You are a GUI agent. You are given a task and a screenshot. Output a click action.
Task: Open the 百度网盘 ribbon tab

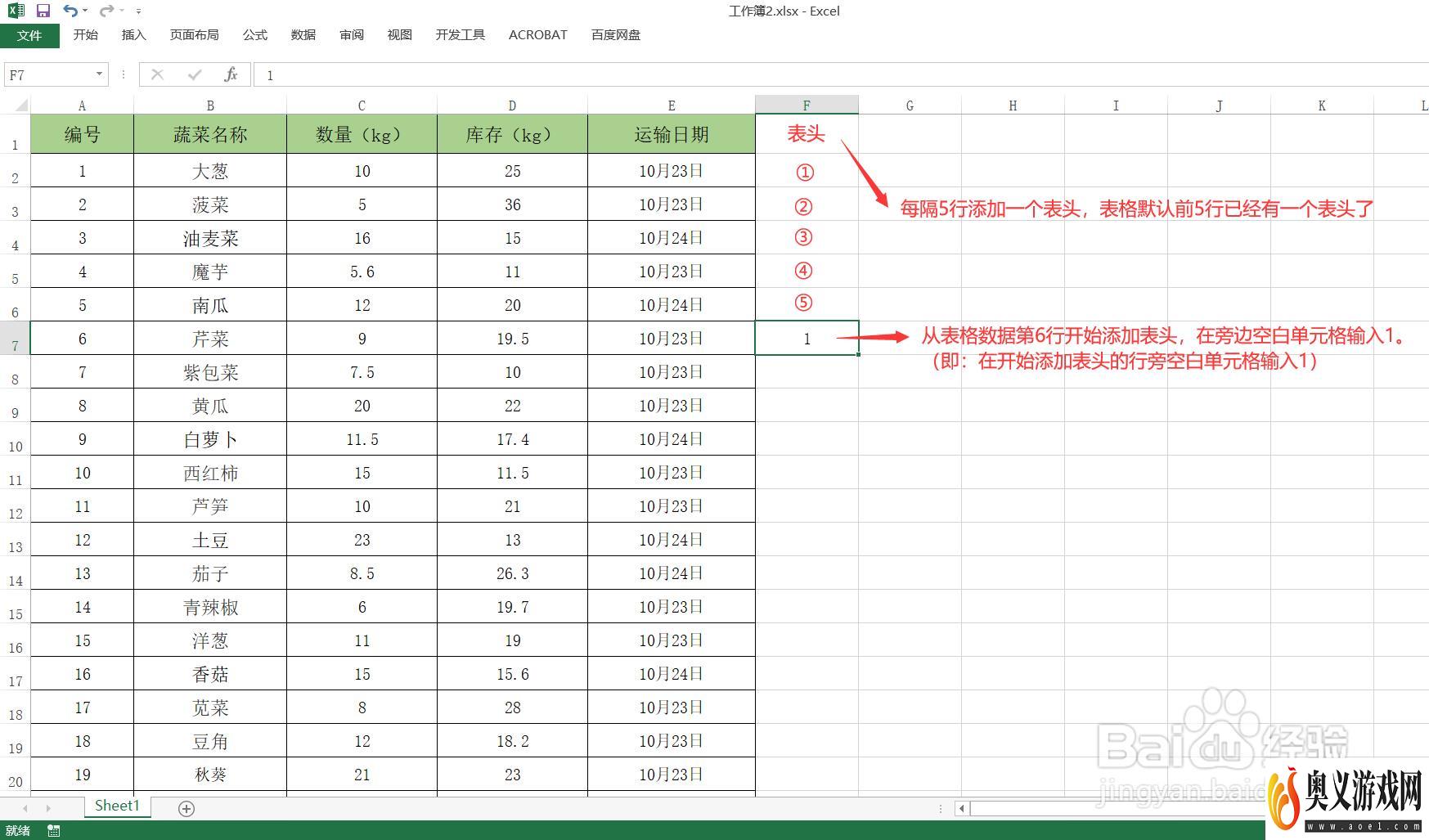coord(616,35)
